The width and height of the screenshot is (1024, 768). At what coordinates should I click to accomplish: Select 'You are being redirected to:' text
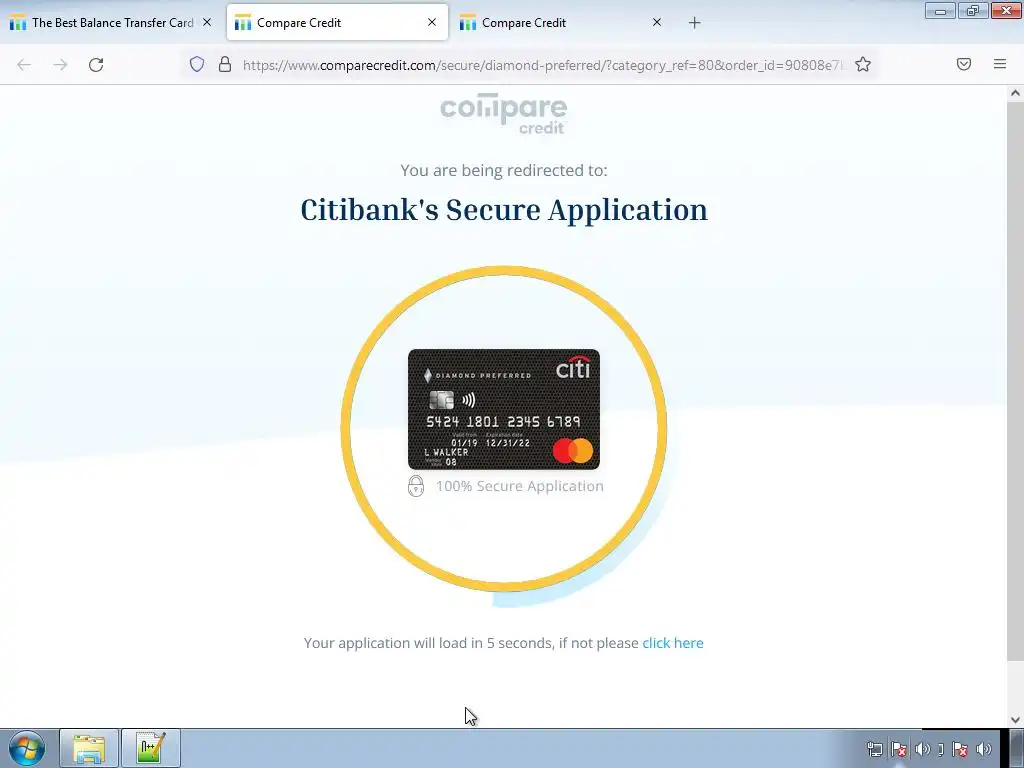(504, 170)
